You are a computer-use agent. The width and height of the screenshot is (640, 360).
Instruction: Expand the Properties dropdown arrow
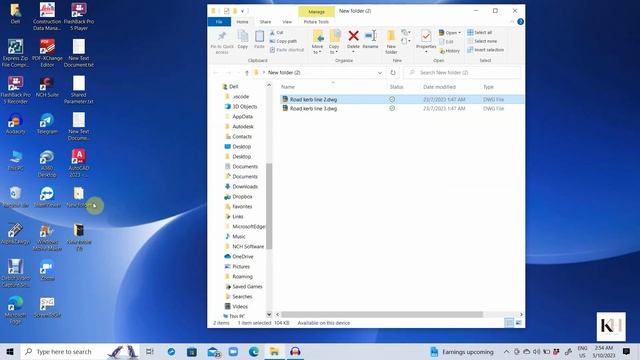click(426, 52)
